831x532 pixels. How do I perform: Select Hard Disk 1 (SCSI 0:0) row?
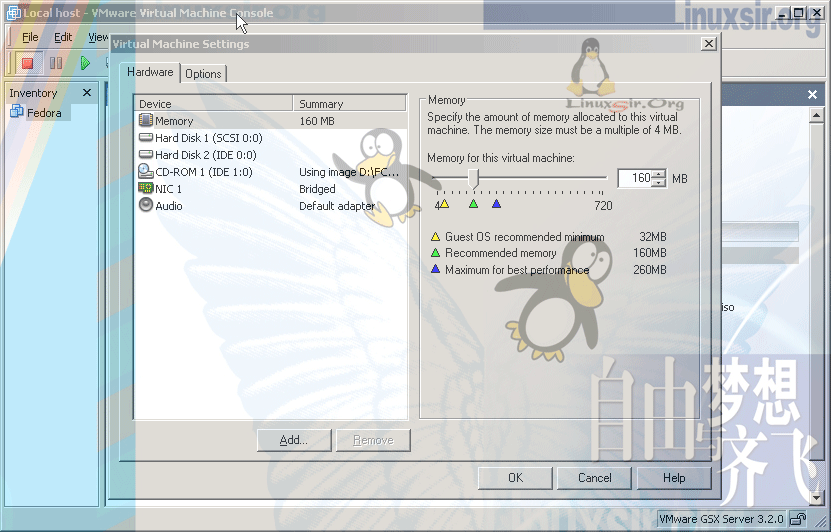point(271,138)
